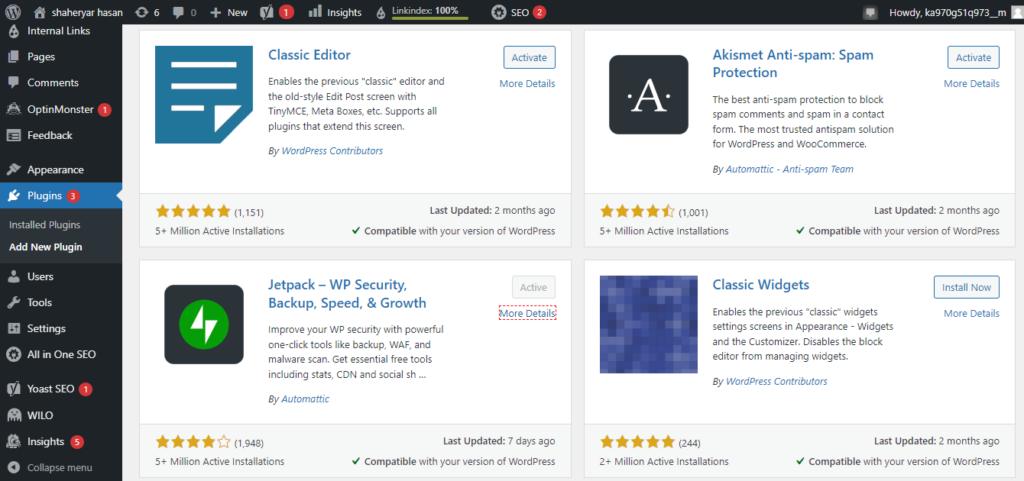Select Add New Plugin submenu item
The image size is (1024, 481).
[x=46, y=247]
